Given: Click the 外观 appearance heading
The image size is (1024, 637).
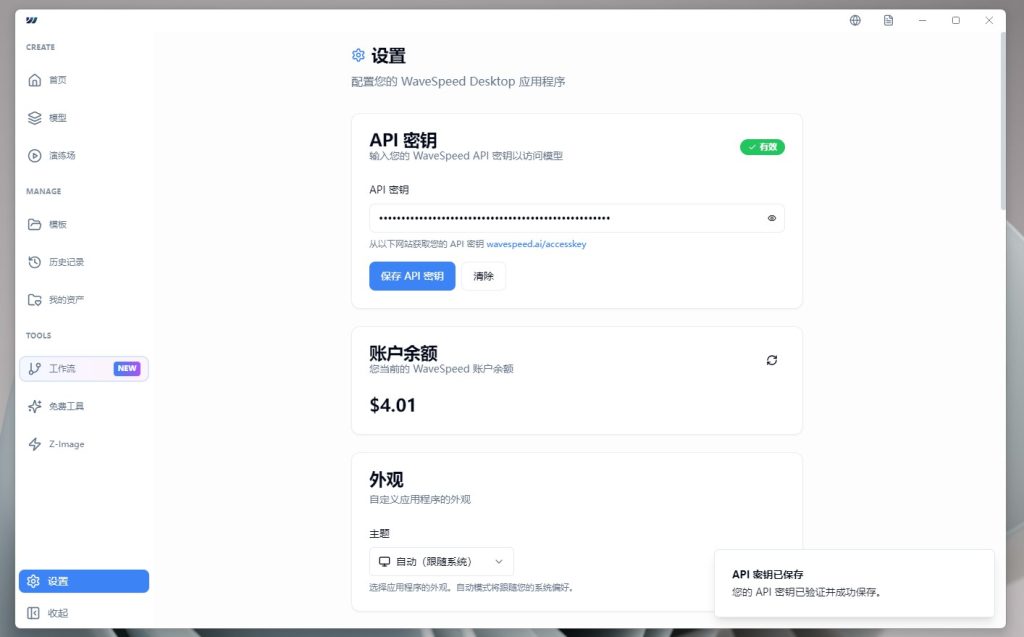Looking at the screenshot, I should [x=386, y=480].
